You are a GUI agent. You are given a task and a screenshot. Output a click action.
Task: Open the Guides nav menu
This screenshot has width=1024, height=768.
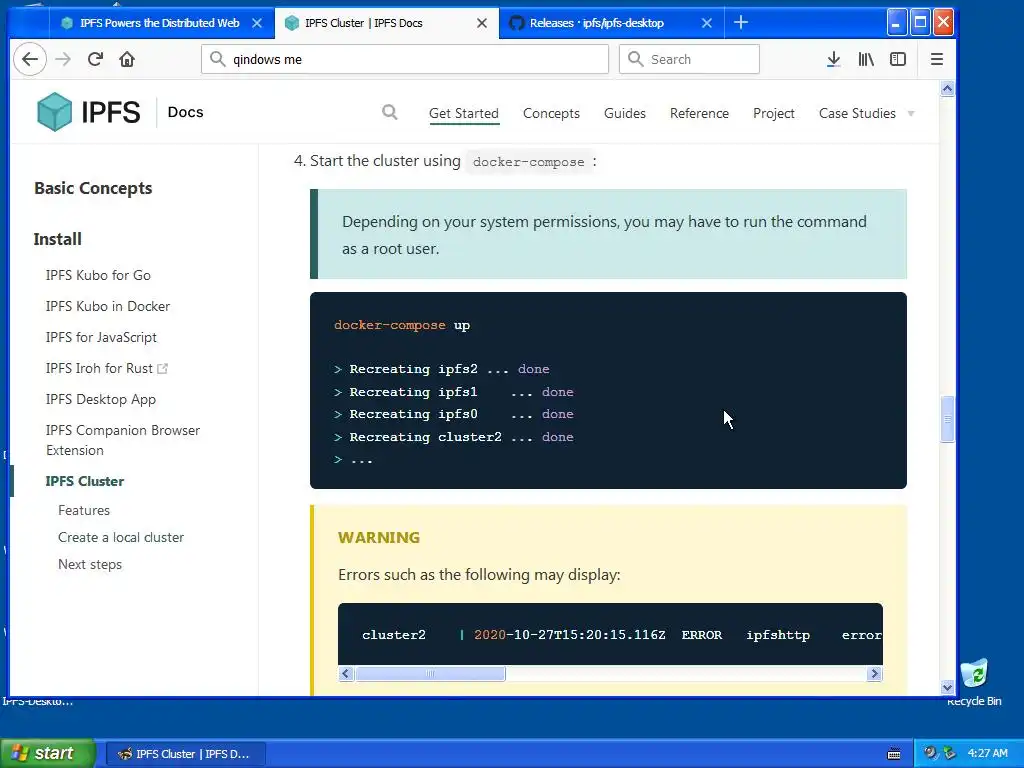pos(624,113)
